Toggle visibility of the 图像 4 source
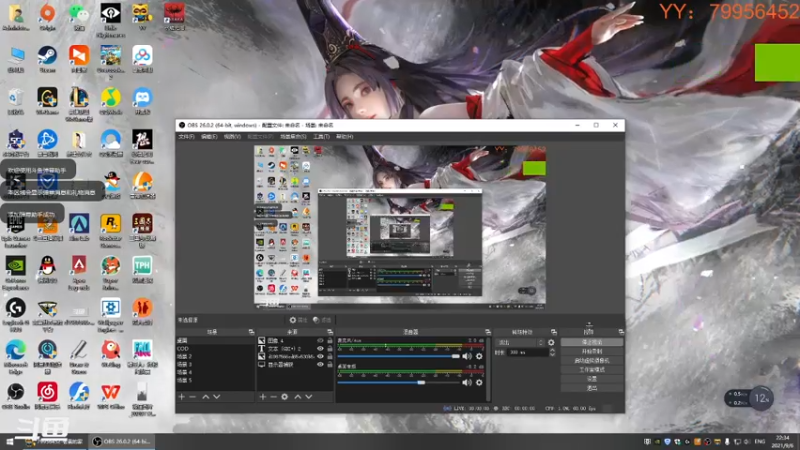Viewport: 800px width, 450px height. point(320,340)
